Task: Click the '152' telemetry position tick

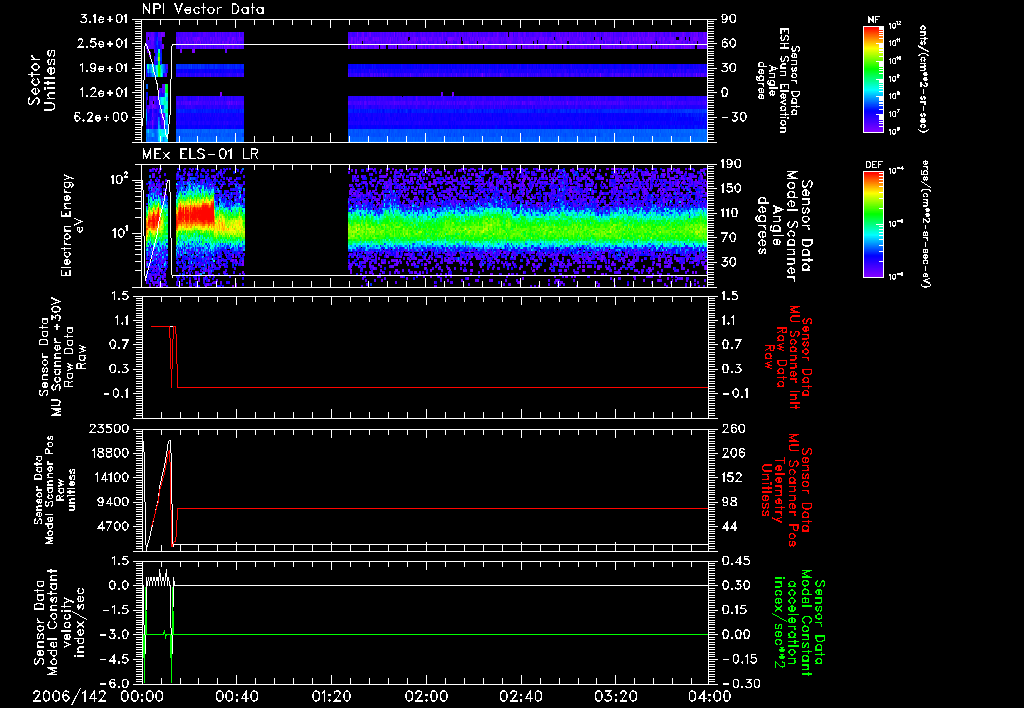Action: (x=733, y=477)
